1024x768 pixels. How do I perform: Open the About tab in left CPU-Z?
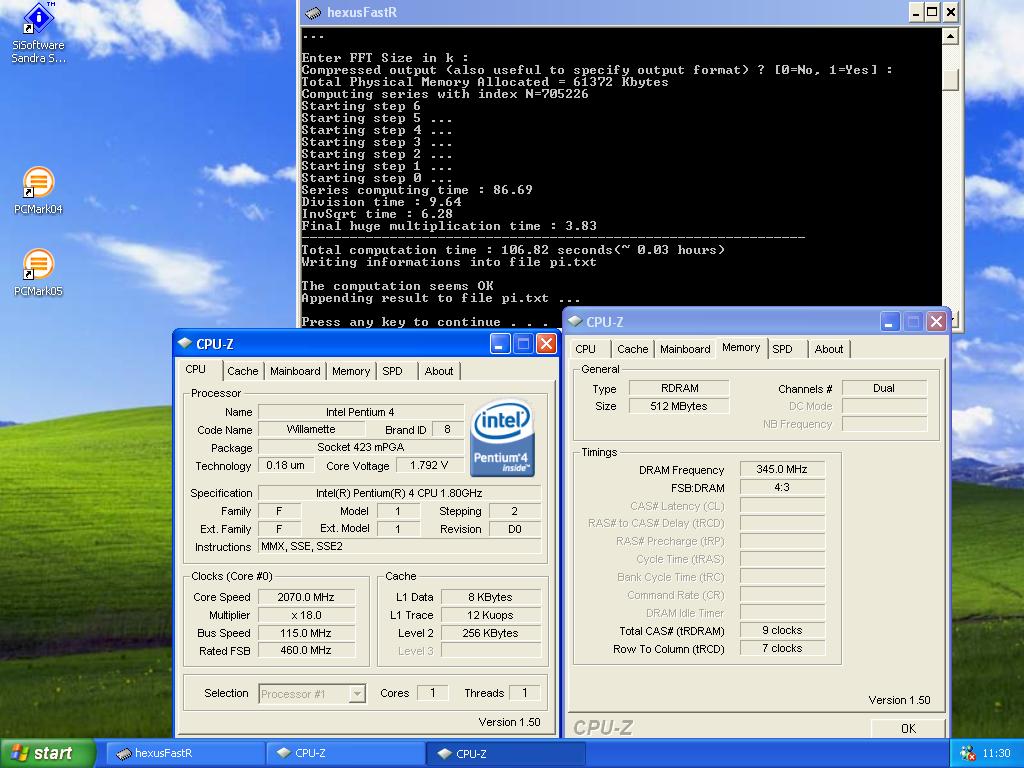[x=439, y=371]
